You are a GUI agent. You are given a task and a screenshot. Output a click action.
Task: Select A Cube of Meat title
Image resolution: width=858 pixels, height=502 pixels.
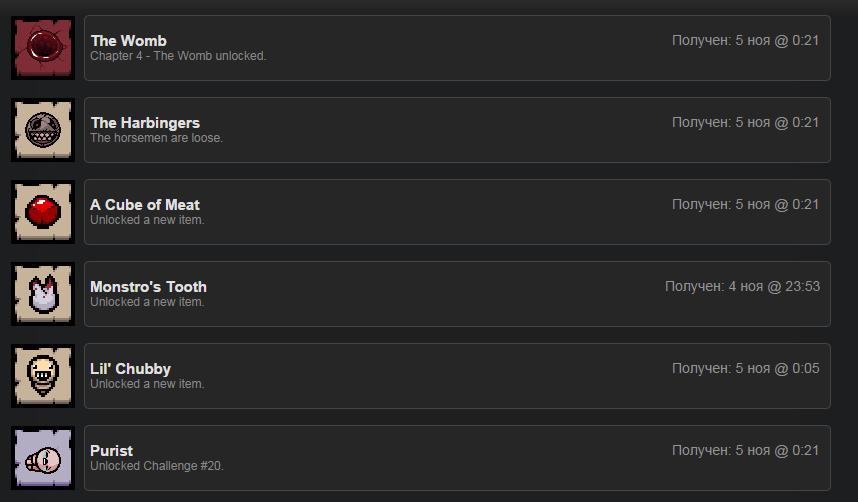tap(145, 205)
